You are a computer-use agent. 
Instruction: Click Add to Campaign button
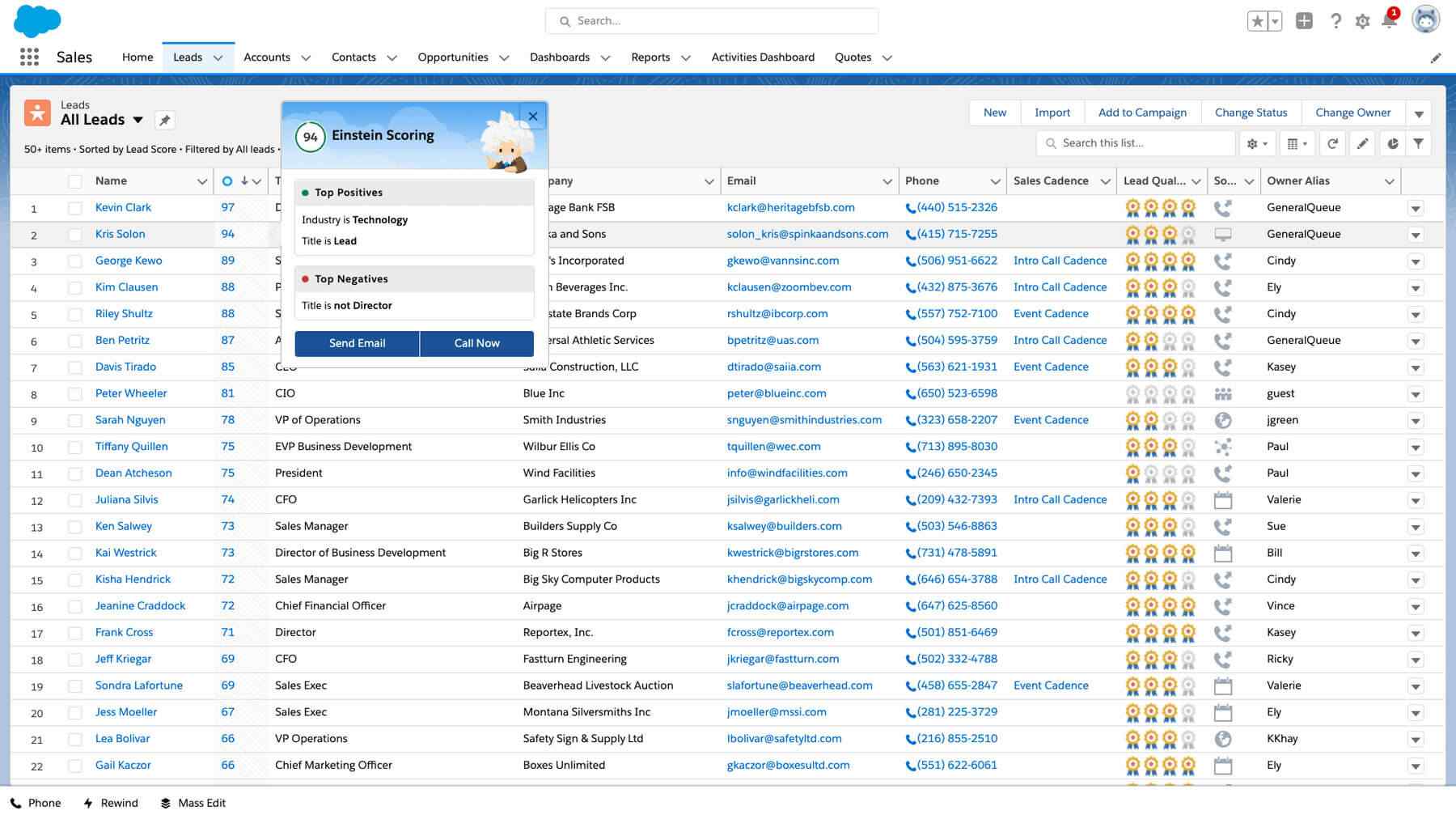1142,112
